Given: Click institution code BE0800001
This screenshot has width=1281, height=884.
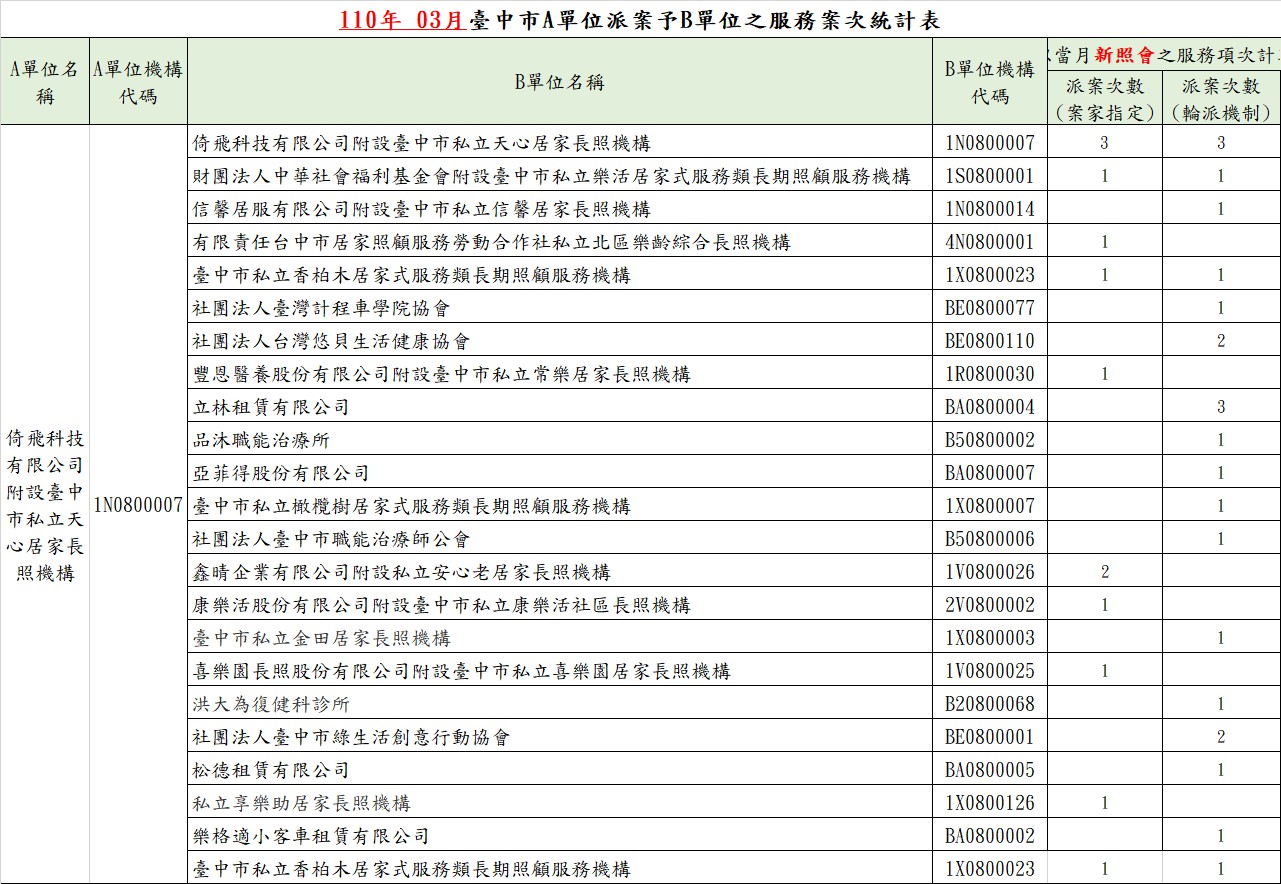Looking at the screenshot, I should tap(990, 737).
